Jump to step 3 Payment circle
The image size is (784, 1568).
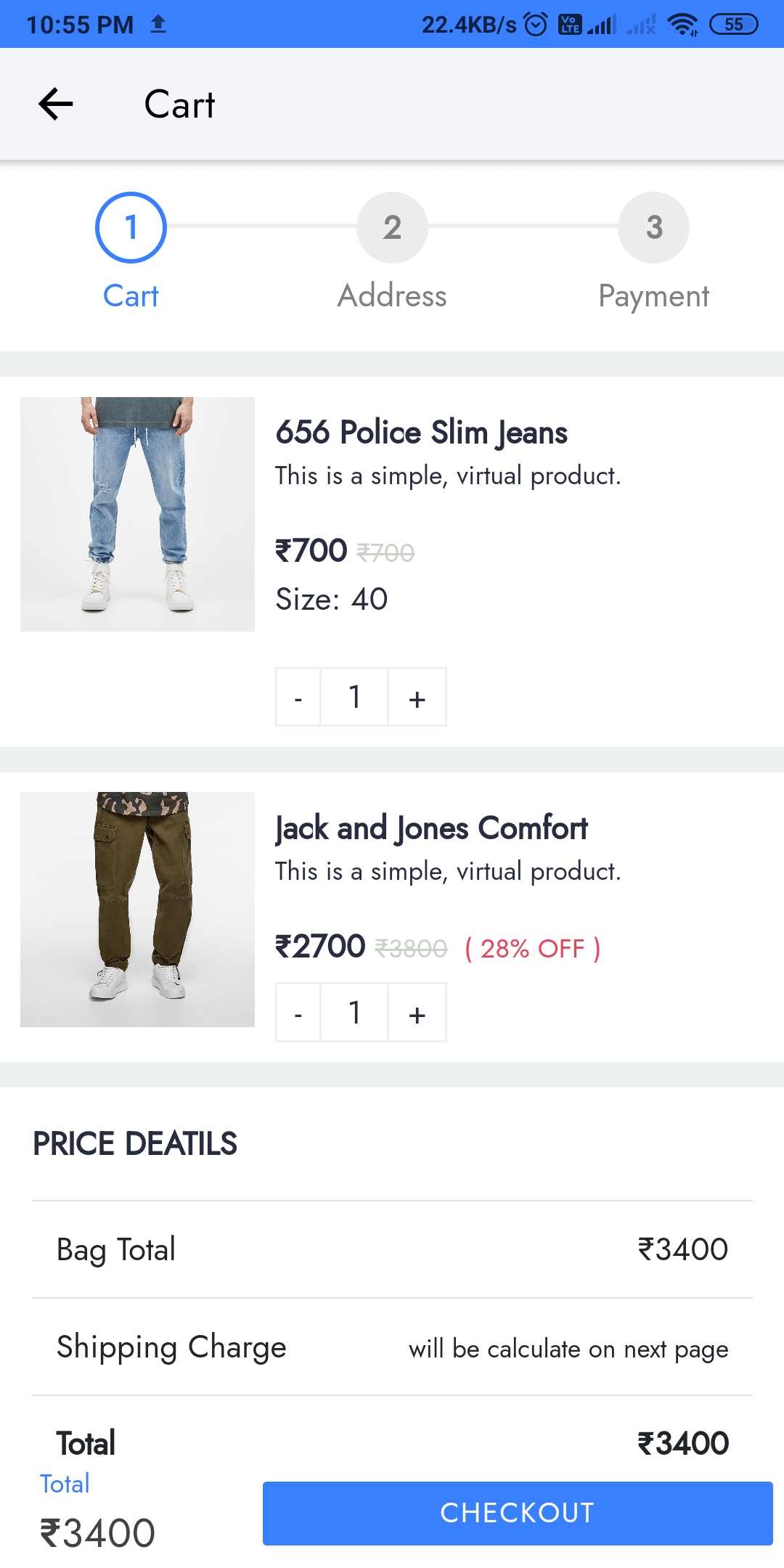653,227
